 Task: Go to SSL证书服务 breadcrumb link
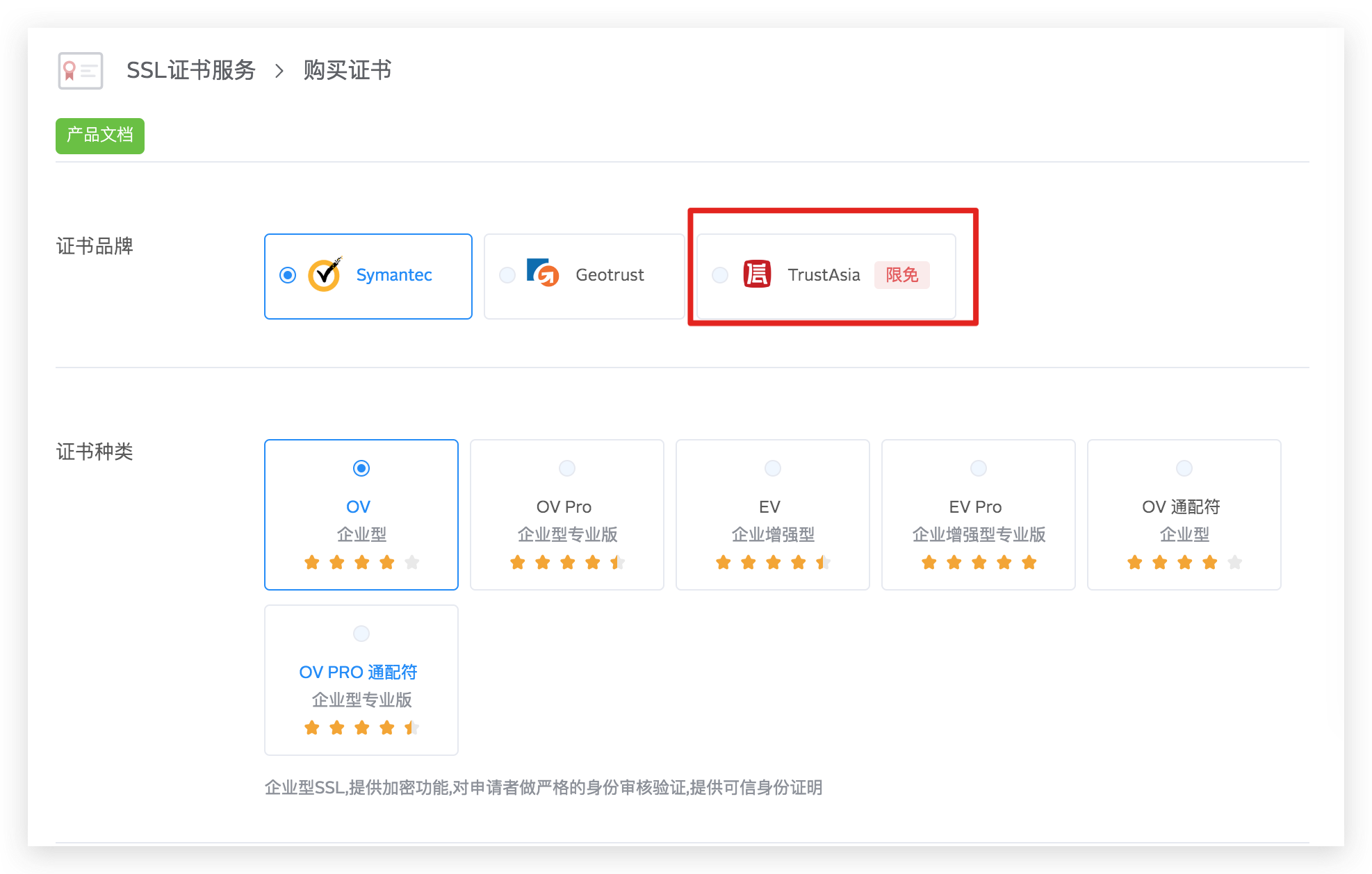[191, 71]
